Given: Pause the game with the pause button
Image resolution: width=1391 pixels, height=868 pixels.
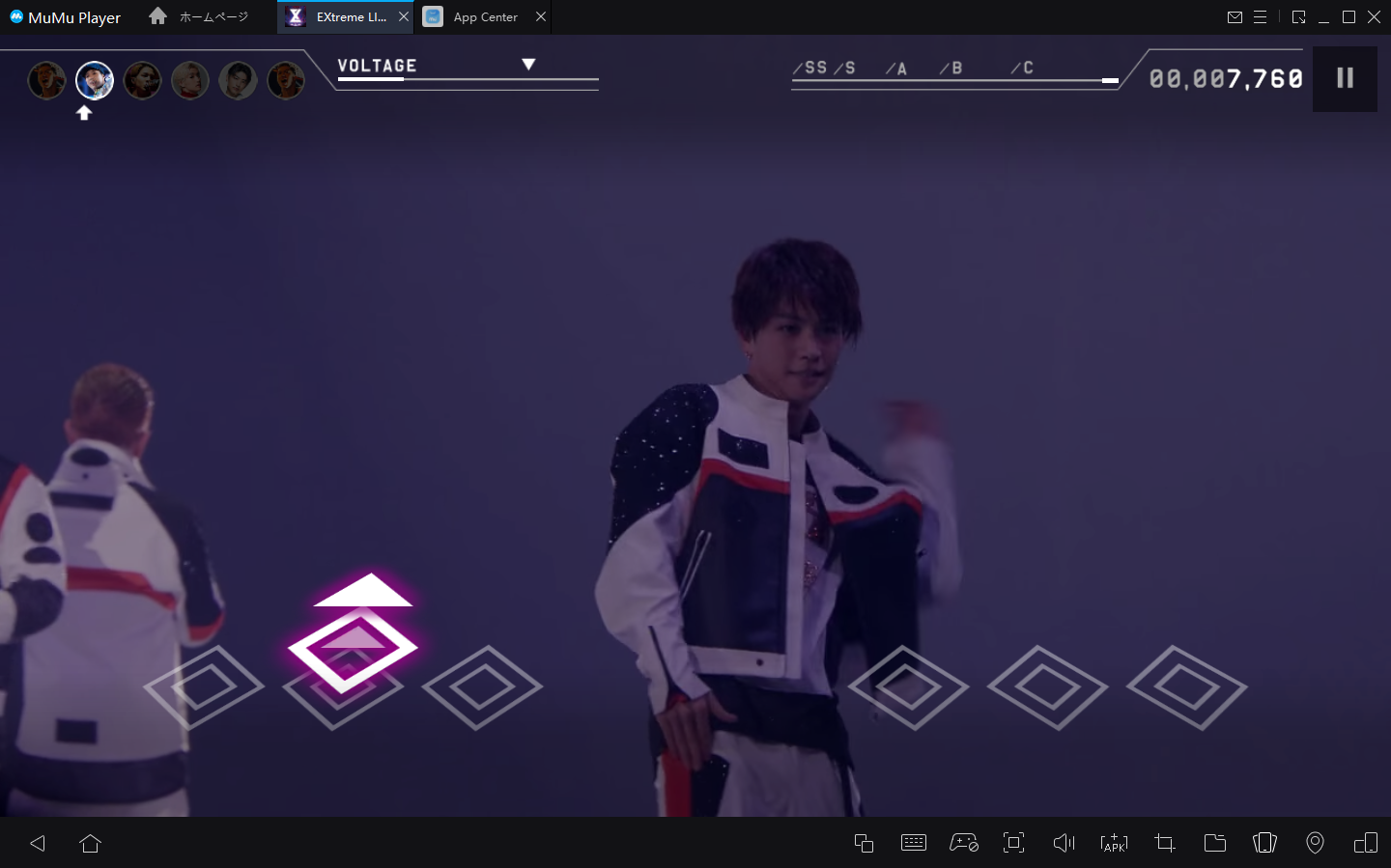Looking at the screenshot, I should [1345, 78].
